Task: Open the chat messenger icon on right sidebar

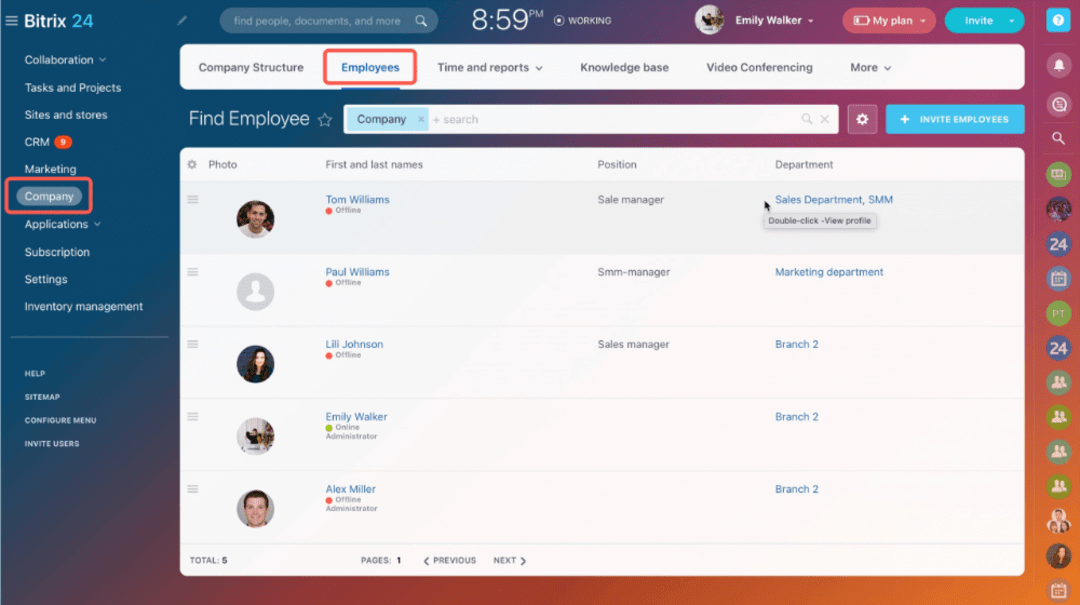Action: click(x=1058, y=103)
